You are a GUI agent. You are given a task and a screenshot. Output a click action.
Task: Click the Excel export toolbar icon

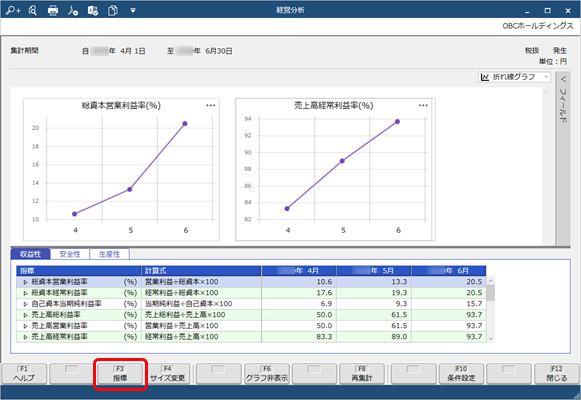[93, 10]
